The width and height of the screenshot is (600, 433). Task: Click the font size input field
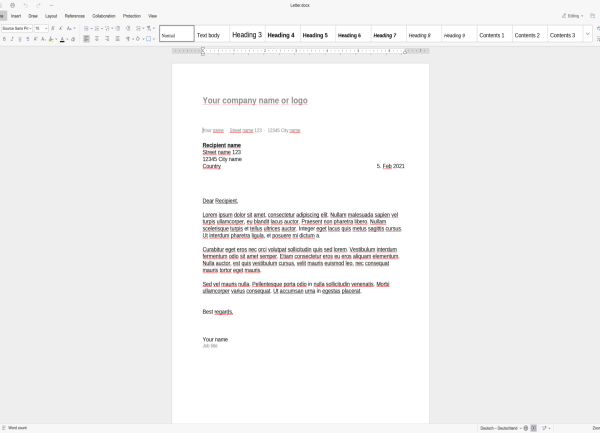[x=39, y=28]
